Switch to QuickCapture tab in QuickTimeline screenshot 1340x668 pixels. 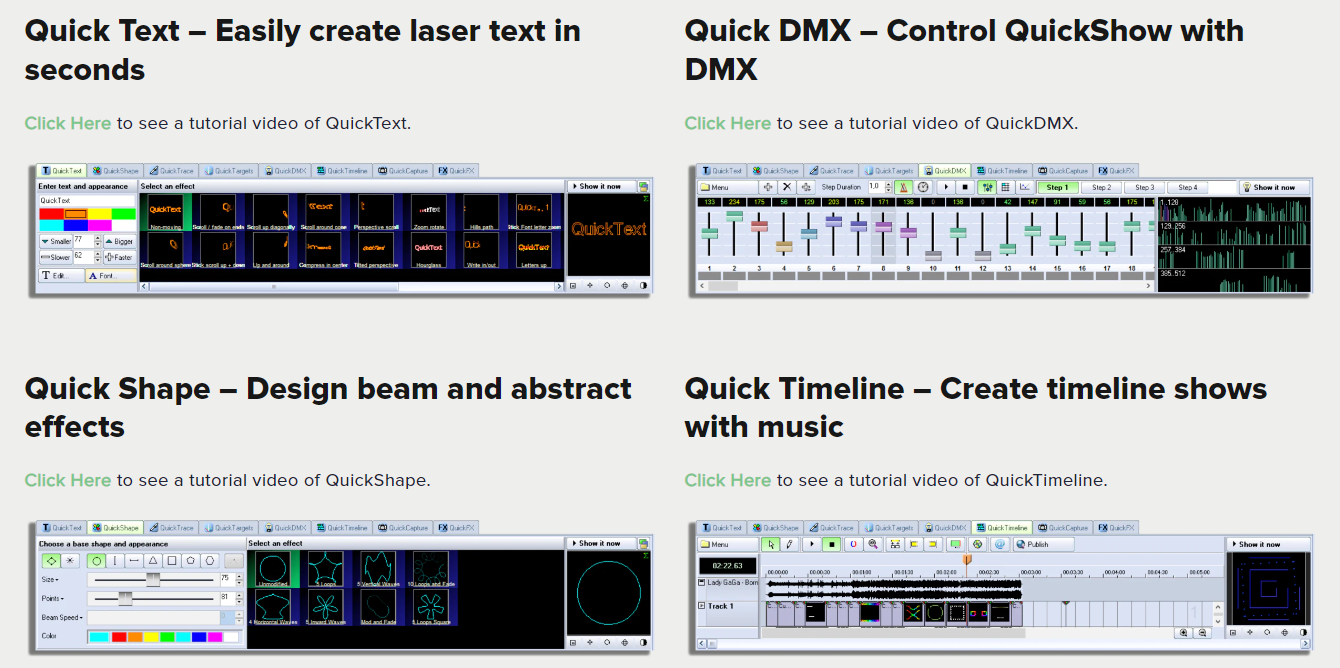(x=1062, y=528)
